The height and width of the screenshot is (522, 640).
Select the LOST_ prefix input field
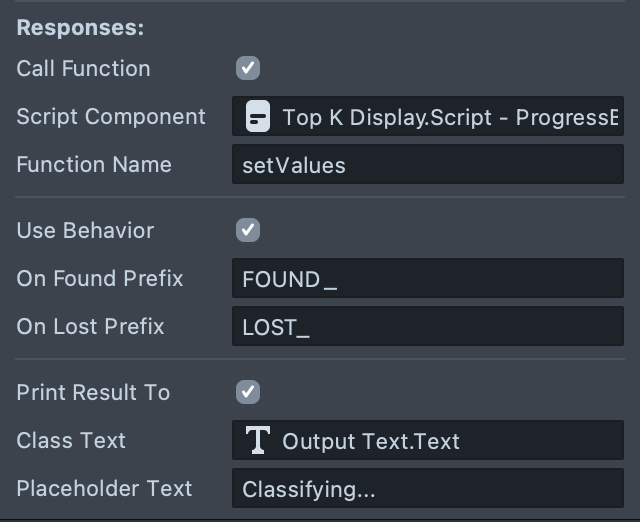point(427,327)
